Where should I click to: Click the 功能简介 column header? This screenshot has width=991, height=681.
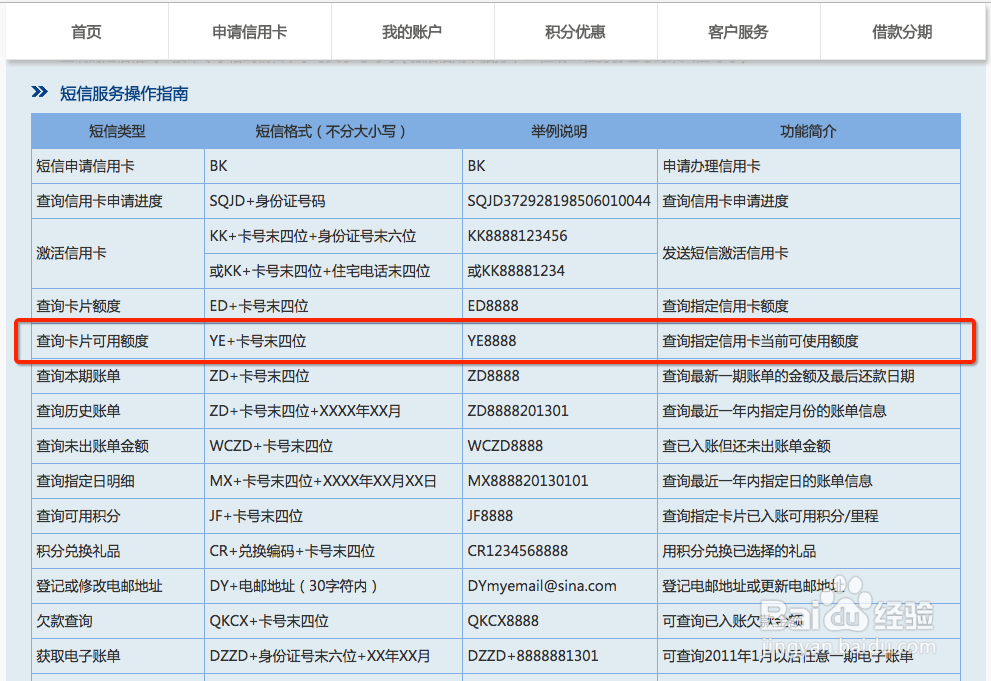coord(807,131)
